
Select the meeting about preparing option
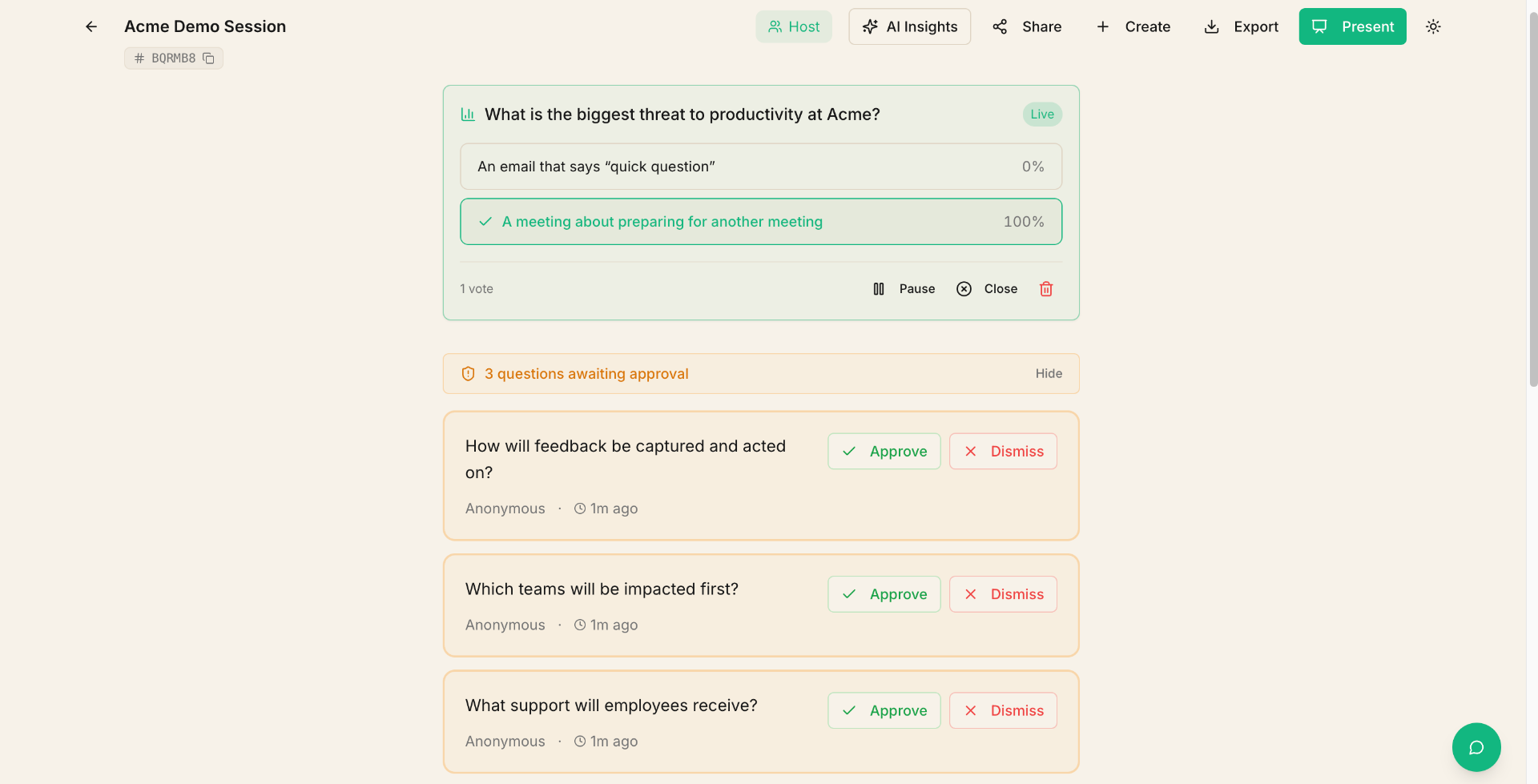761,222
